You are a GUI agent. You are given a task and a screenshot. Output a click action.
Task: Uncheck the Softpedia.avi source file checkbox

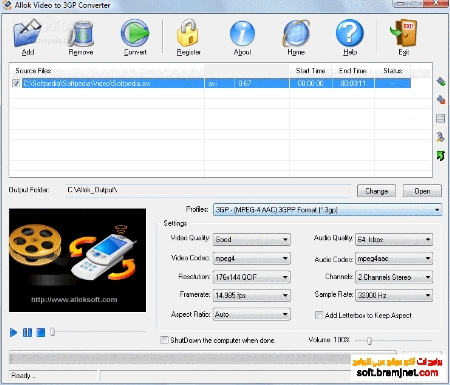pyautogui.click(x=16, y=83)
